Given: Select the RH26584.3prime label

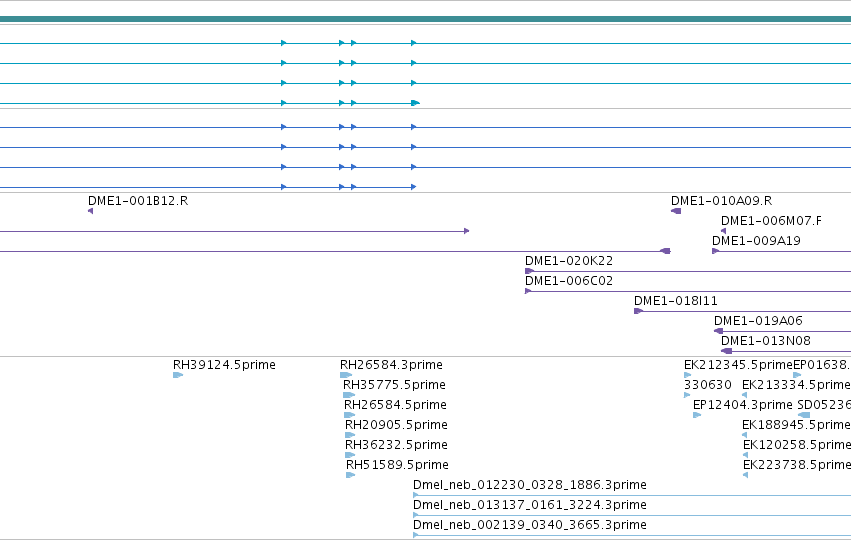Looking at the screenshot, I should (x=391, y=365).
